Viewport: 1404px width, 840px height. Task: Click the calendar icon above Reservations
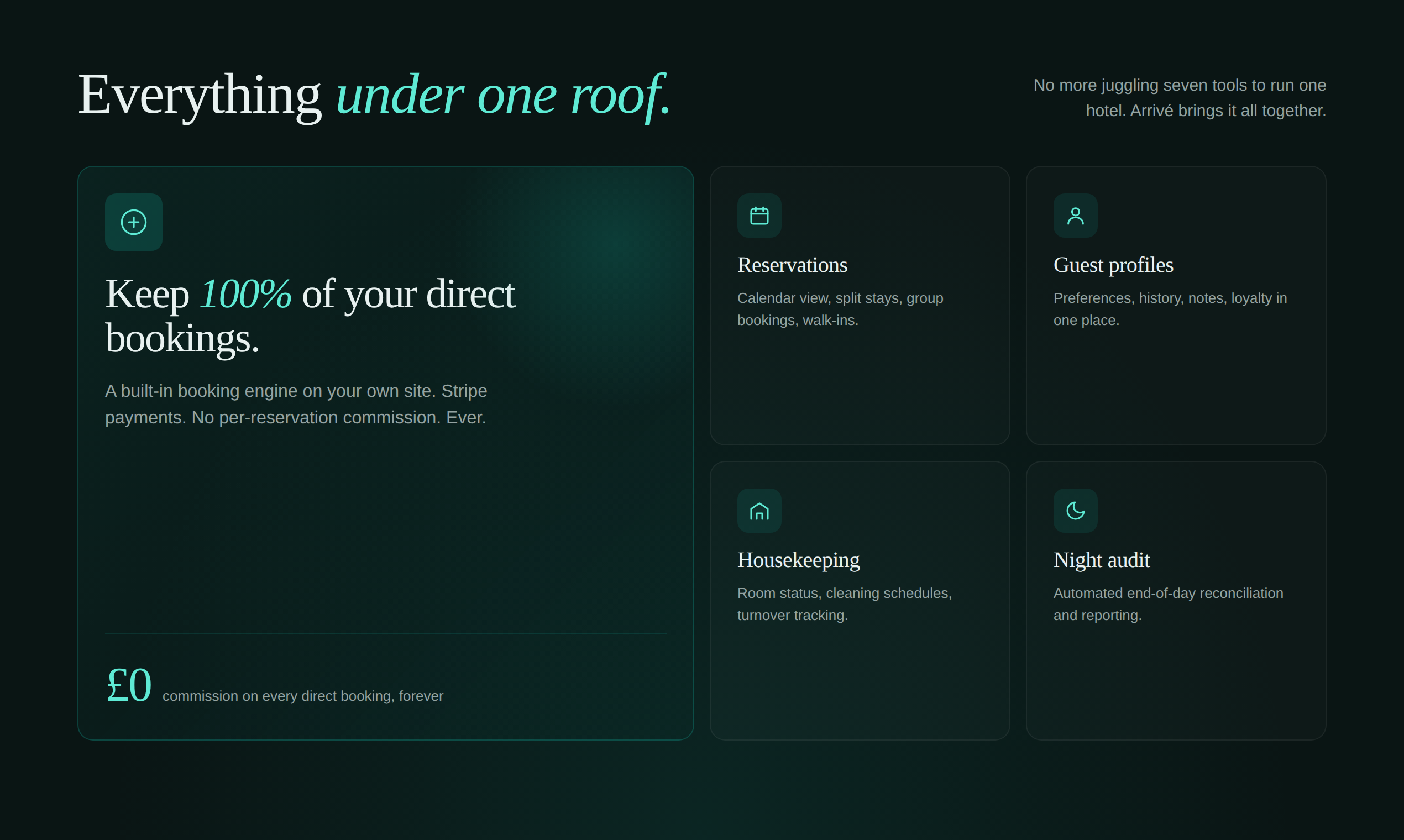[759, 216]
